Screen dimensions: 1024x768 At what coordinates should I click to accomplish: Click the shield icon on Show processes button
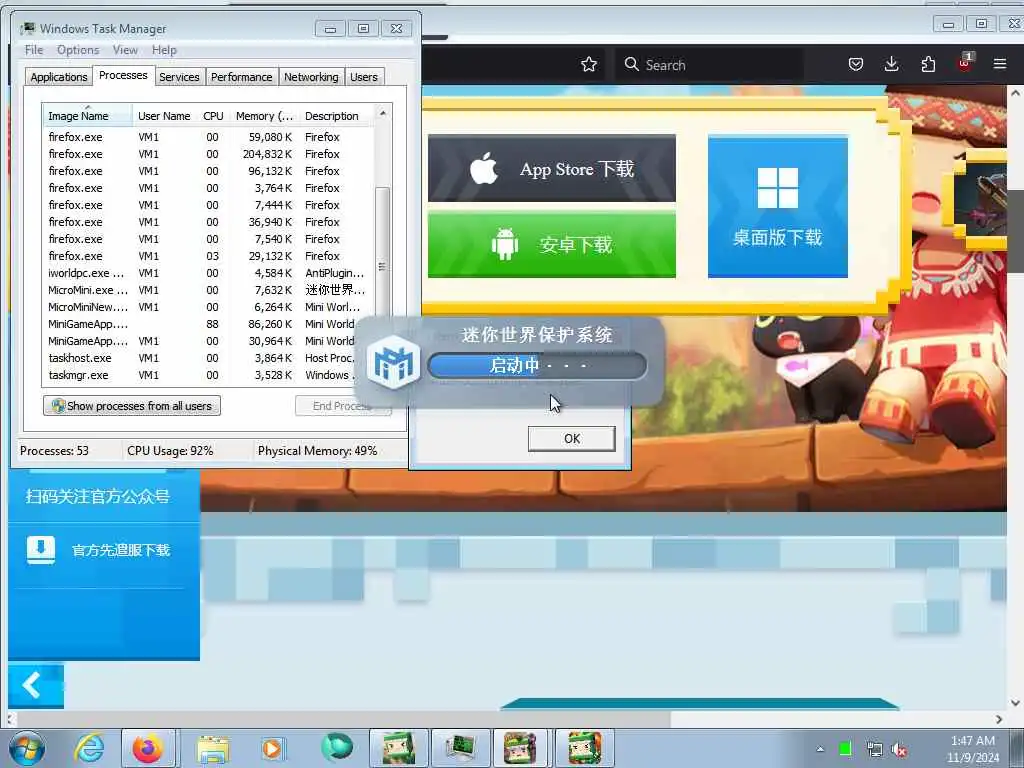pyautogui.click(x=58, y=406)
